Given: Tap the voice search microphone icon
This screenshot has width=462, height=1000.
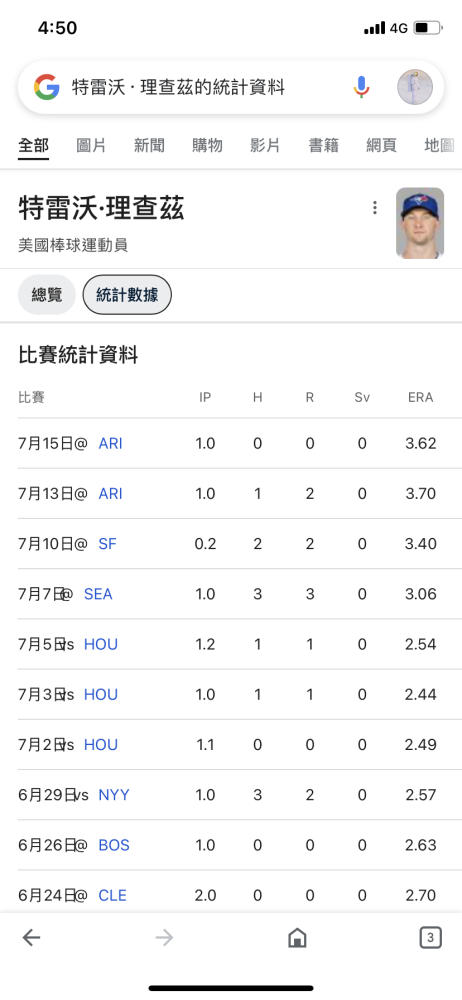Looking at the screenshot, I should click(x=361, y=87).
